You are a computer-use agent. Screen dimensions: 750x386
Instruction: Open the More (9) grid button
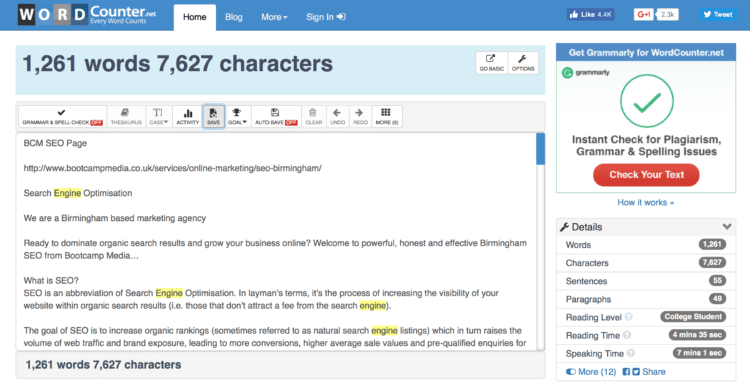click(386, 117)
